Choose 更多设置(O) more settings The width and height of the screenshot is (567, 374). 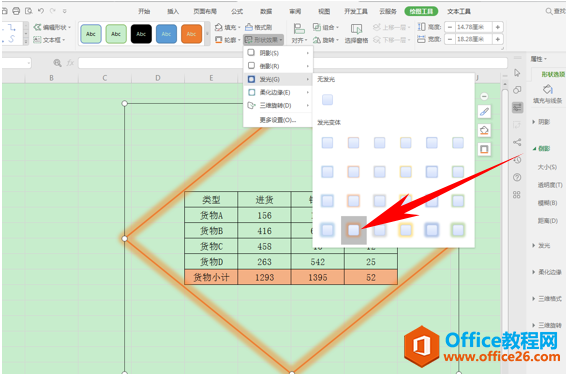278,120
